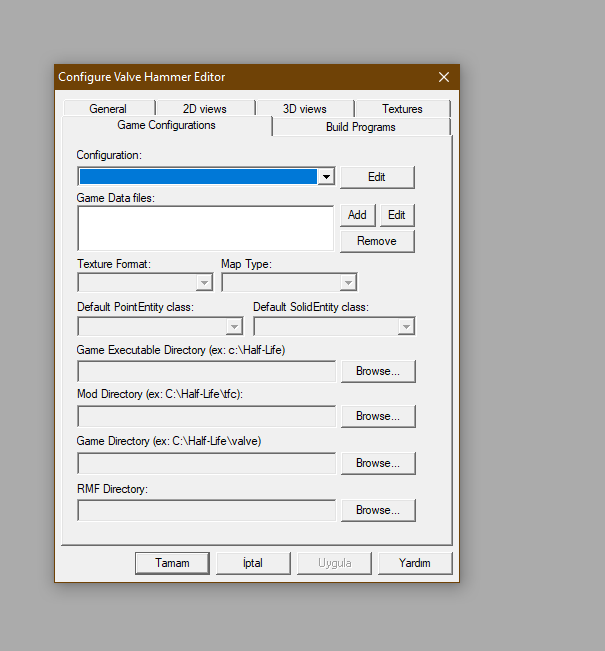The width and height of the screenshot is (605, 651).
Task: Expand the Configuration dropdown
Action: [326, 177]
